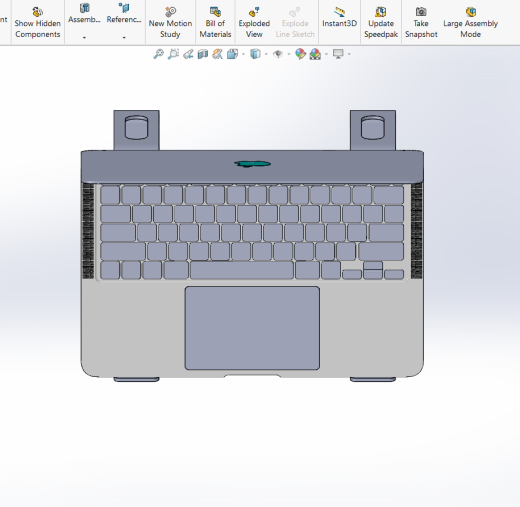Image resolution: width=520 pixels, height=507 pixels.
Task: Click Apply Scene icon
Action: pyautogui.click(x=315, y=54)
